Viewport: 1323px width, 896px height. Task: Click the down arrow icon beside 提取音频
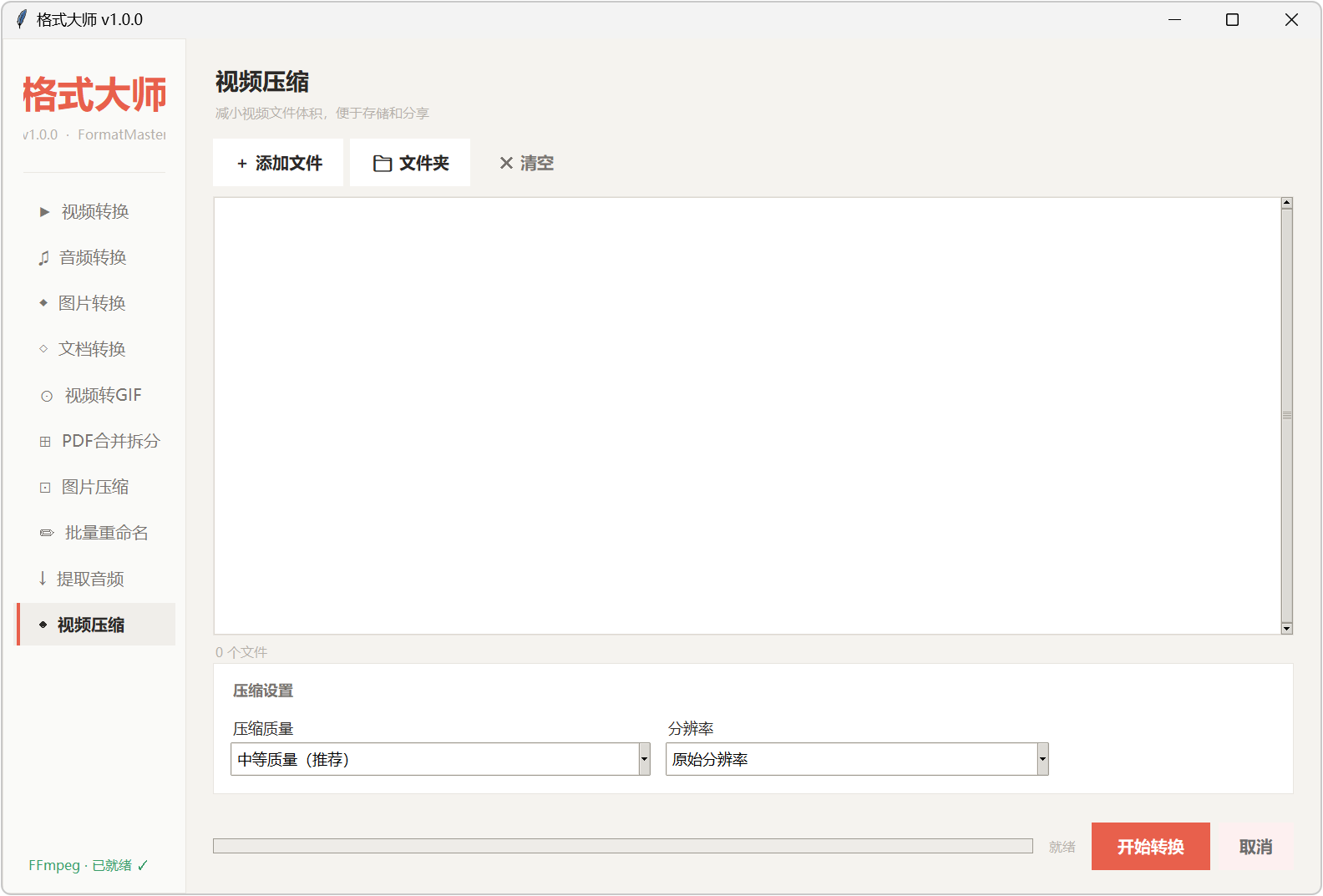click(x=43, y=578)
